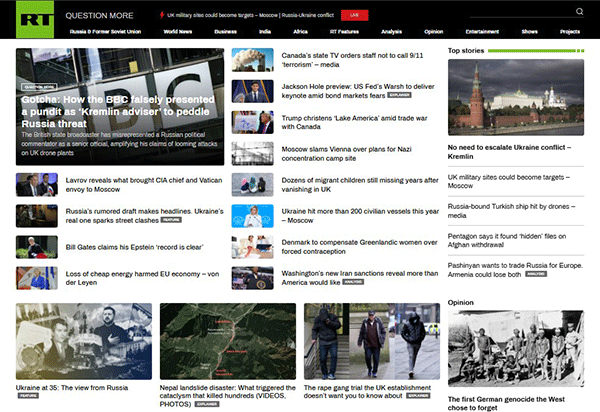Click EXPLAINER tag on rape gang story
This screenshot has width=600, height=412.
(418, 396)
